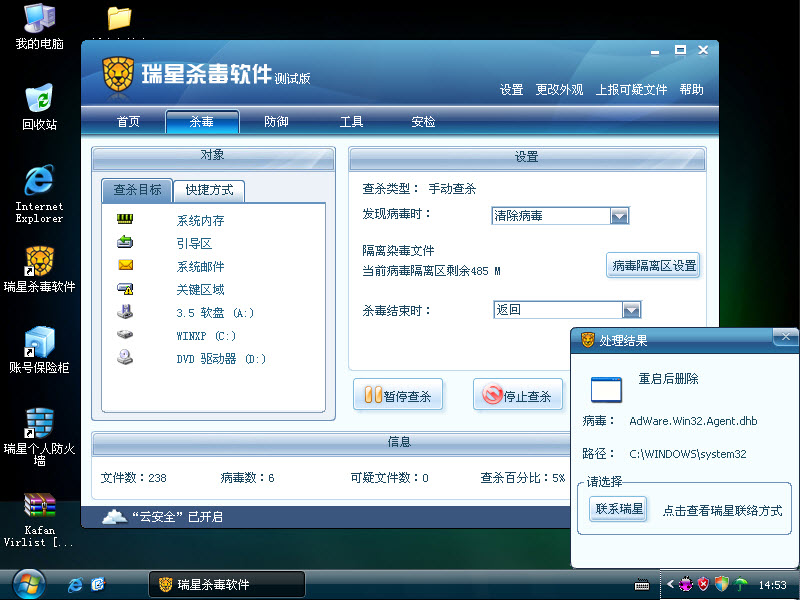This screenshot has width=800, height=600.
Task: Click the cloud security icon in status bar
Action: 115,517
